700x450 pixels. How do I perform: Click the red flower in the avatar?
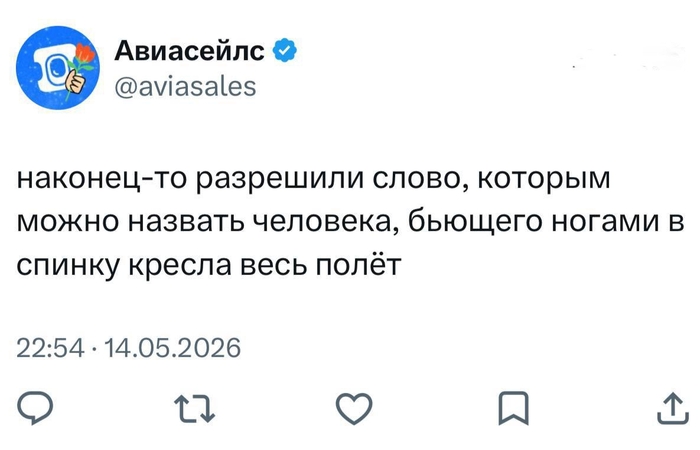pos(84,54)
